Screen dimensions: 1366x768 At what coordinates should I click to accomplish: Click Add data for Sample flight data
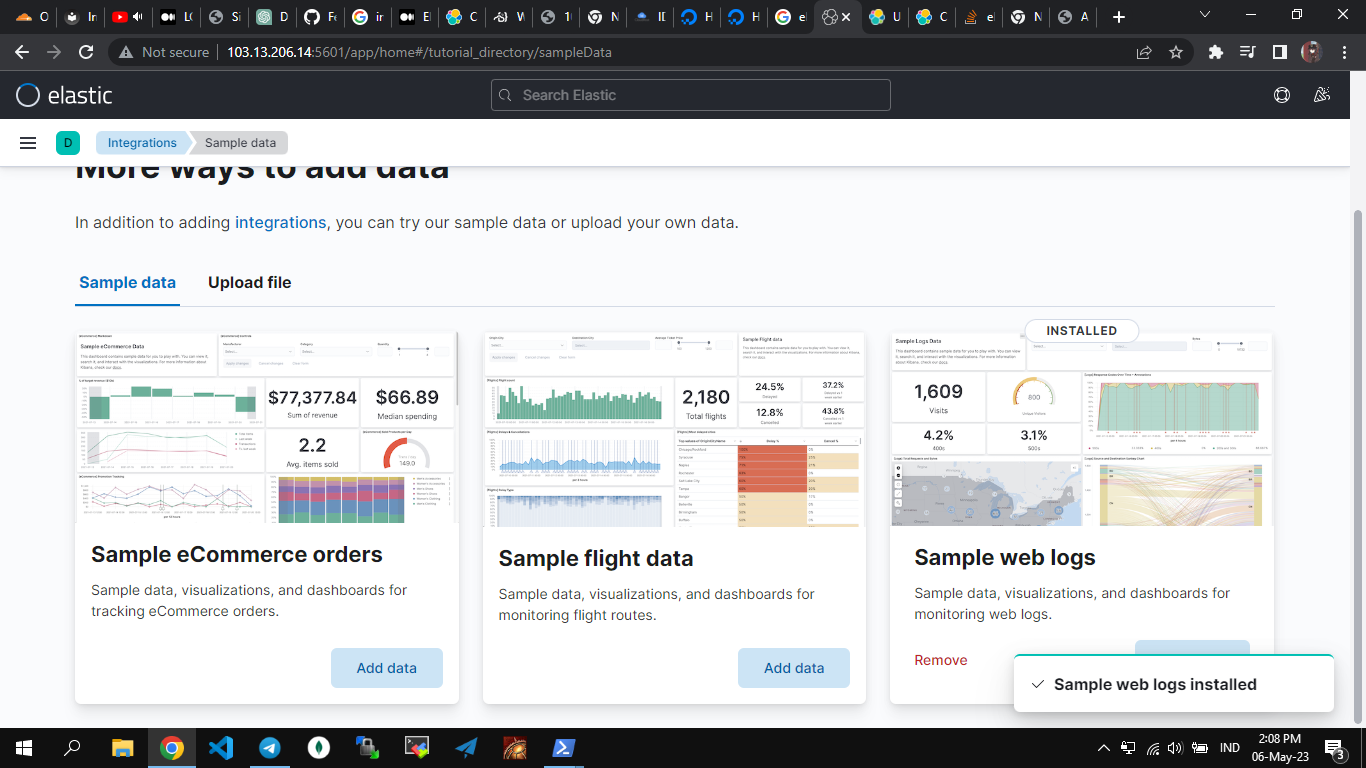pyautogui.click(x=794, y=668)
